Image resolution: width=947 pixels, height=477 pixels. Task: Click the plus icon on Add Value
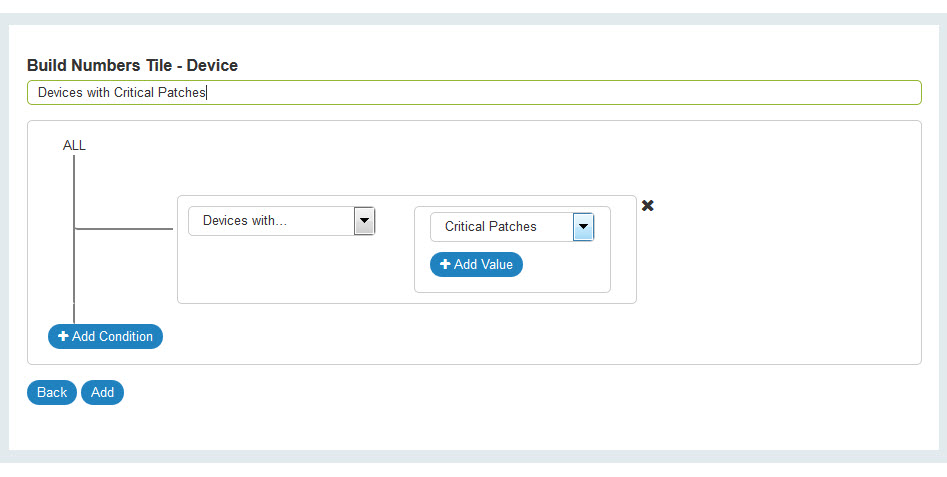(x=445, y=264)
